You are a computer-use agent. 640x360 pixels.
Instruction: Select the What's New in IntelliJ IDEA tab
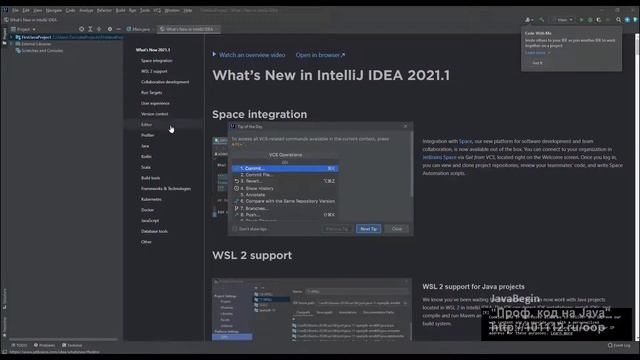pyautogui.click(x=189, y=29)
